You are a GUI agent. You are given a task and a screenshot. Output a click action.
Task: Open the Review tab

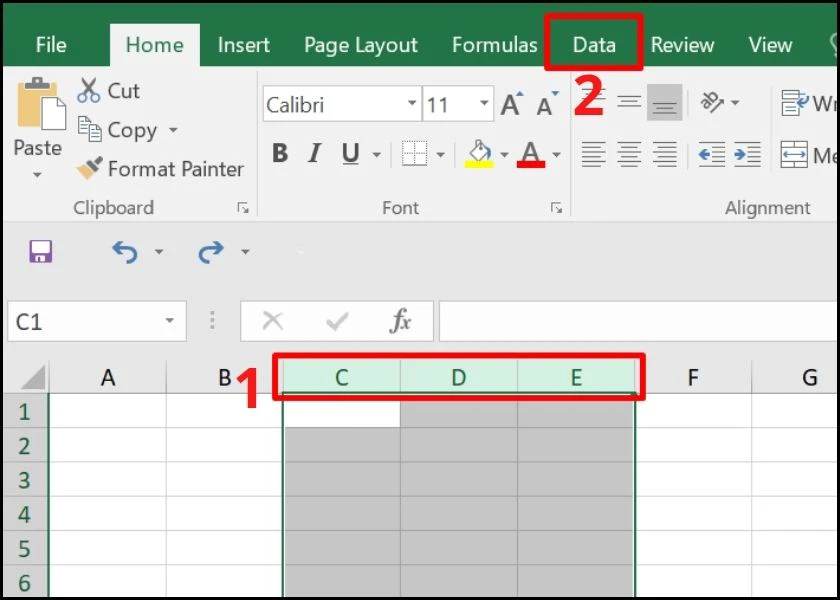[682, 45]
